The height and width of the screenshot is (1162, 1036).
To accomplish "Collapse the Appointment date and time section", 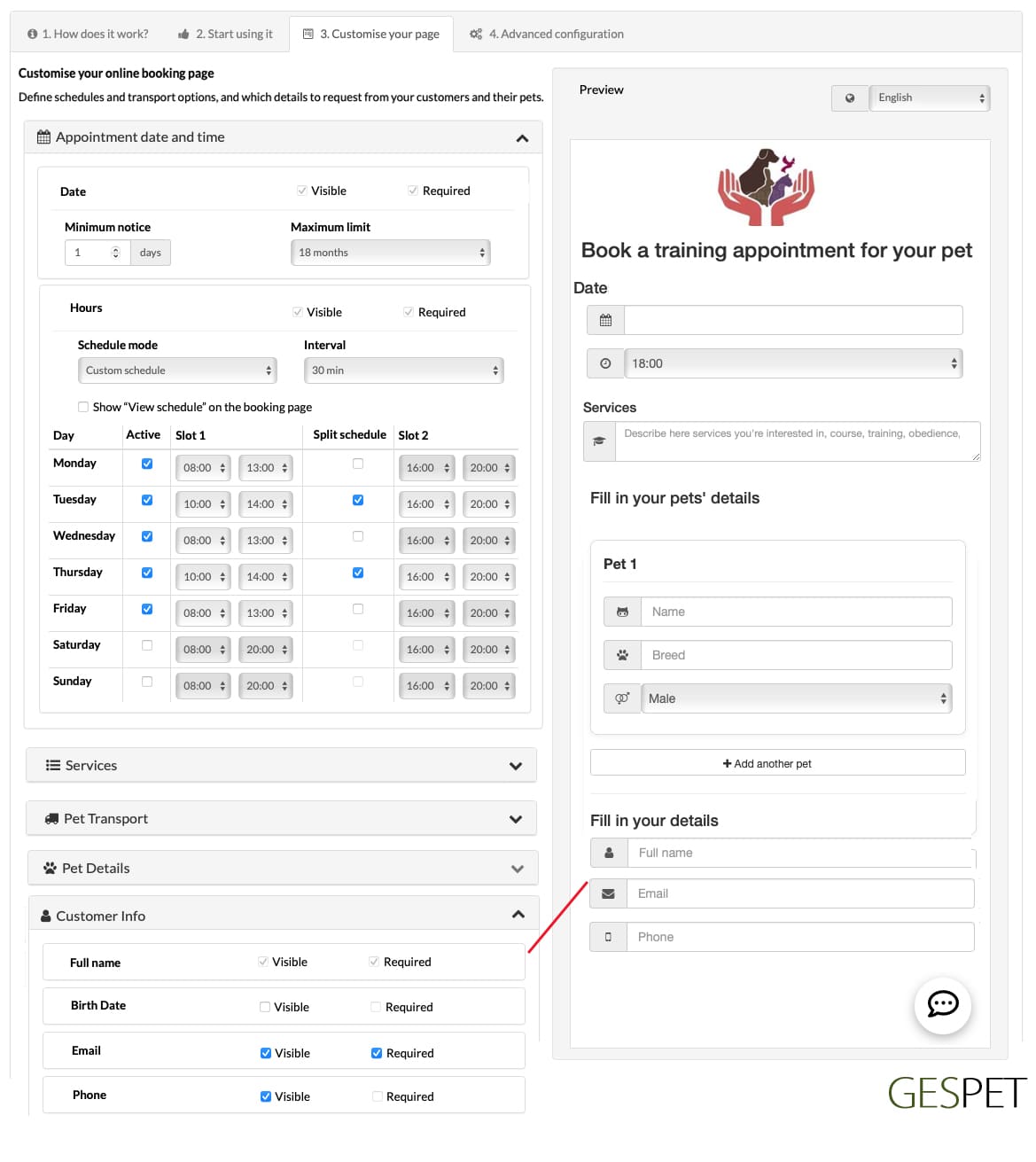I will point(522,138).
